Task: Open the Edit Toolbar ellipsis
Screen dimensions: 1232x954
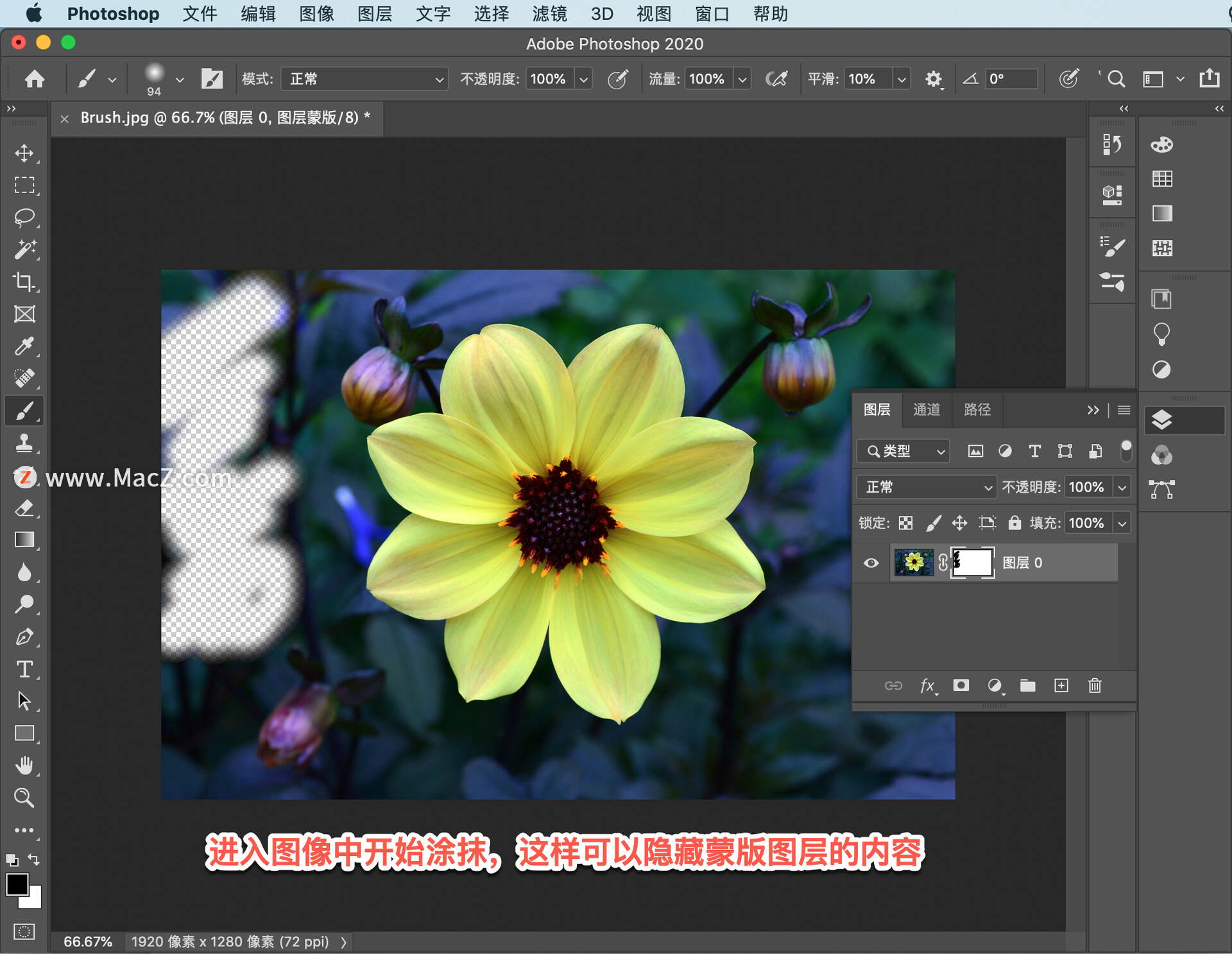Action: click(x=24, y=830)
